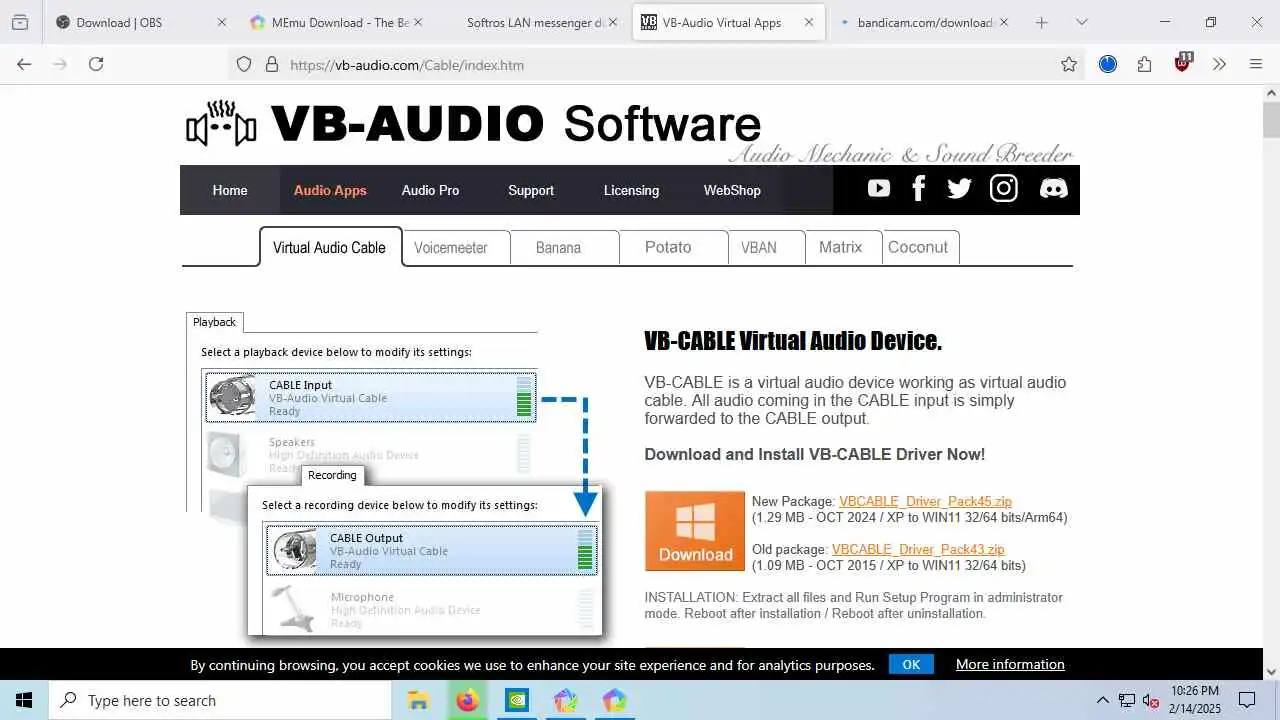
Task: Open VB-Audio Twitter icon
Action: point(959,188)
